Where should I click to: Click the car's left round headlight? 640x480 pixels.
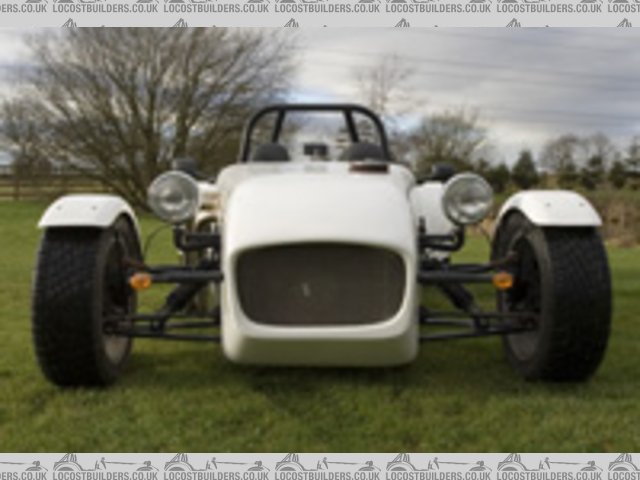pyautogui.click(x=173, y=196)
